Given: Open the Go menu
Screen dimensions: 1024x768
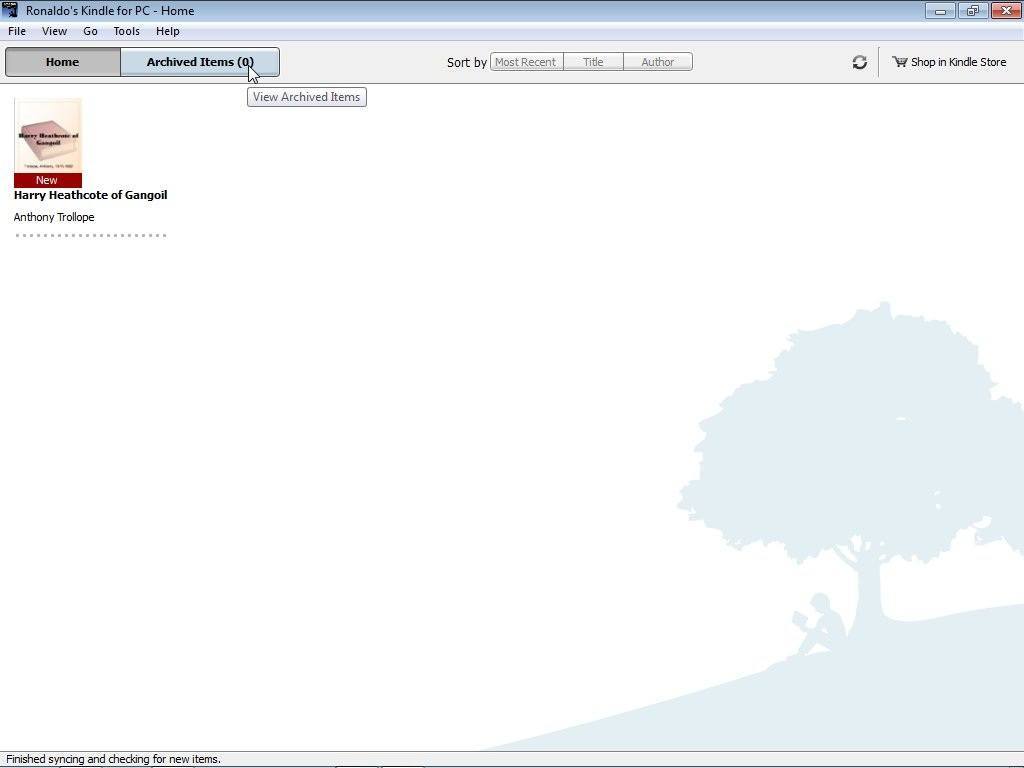Looking at the screenshot, I should click(x=90, y=31).
